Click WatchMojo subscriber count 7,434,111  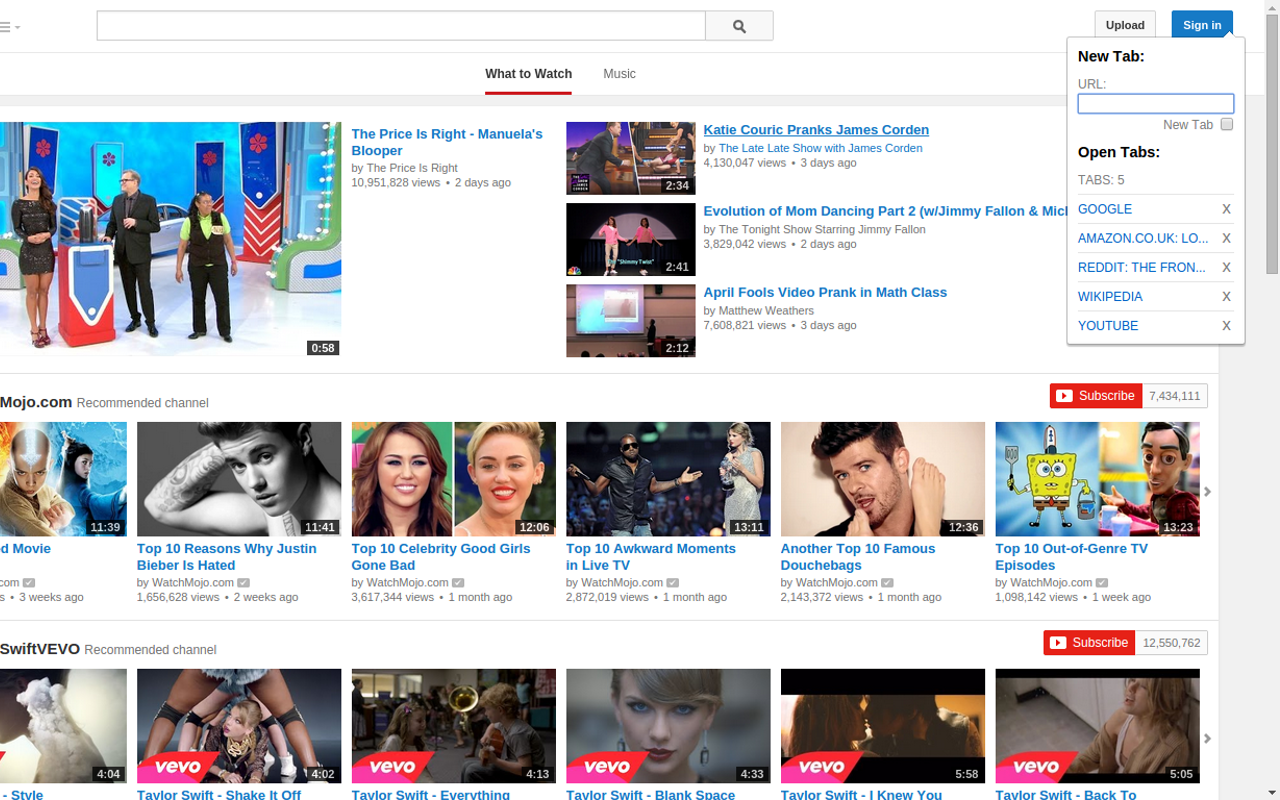(x=1174, y=396)
